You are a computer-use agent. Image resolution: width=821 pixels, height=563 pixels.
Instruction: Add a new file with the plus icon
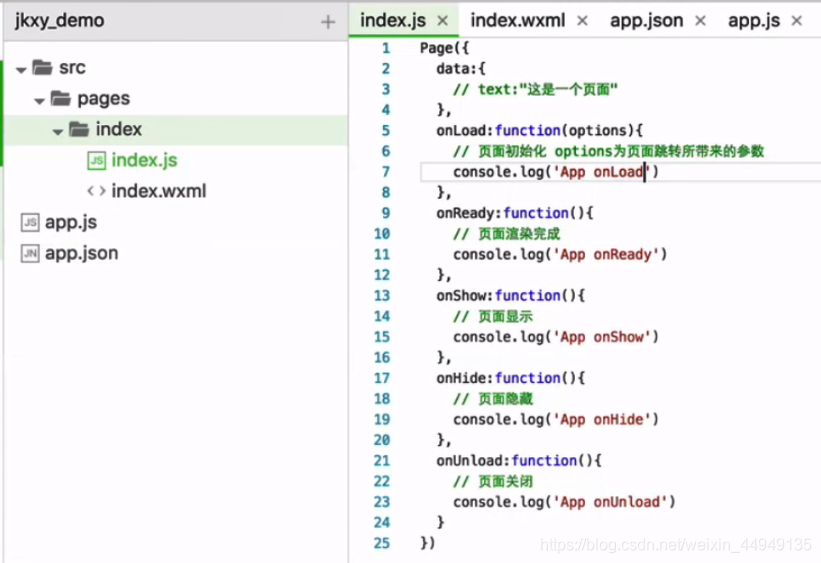(328, 21)
